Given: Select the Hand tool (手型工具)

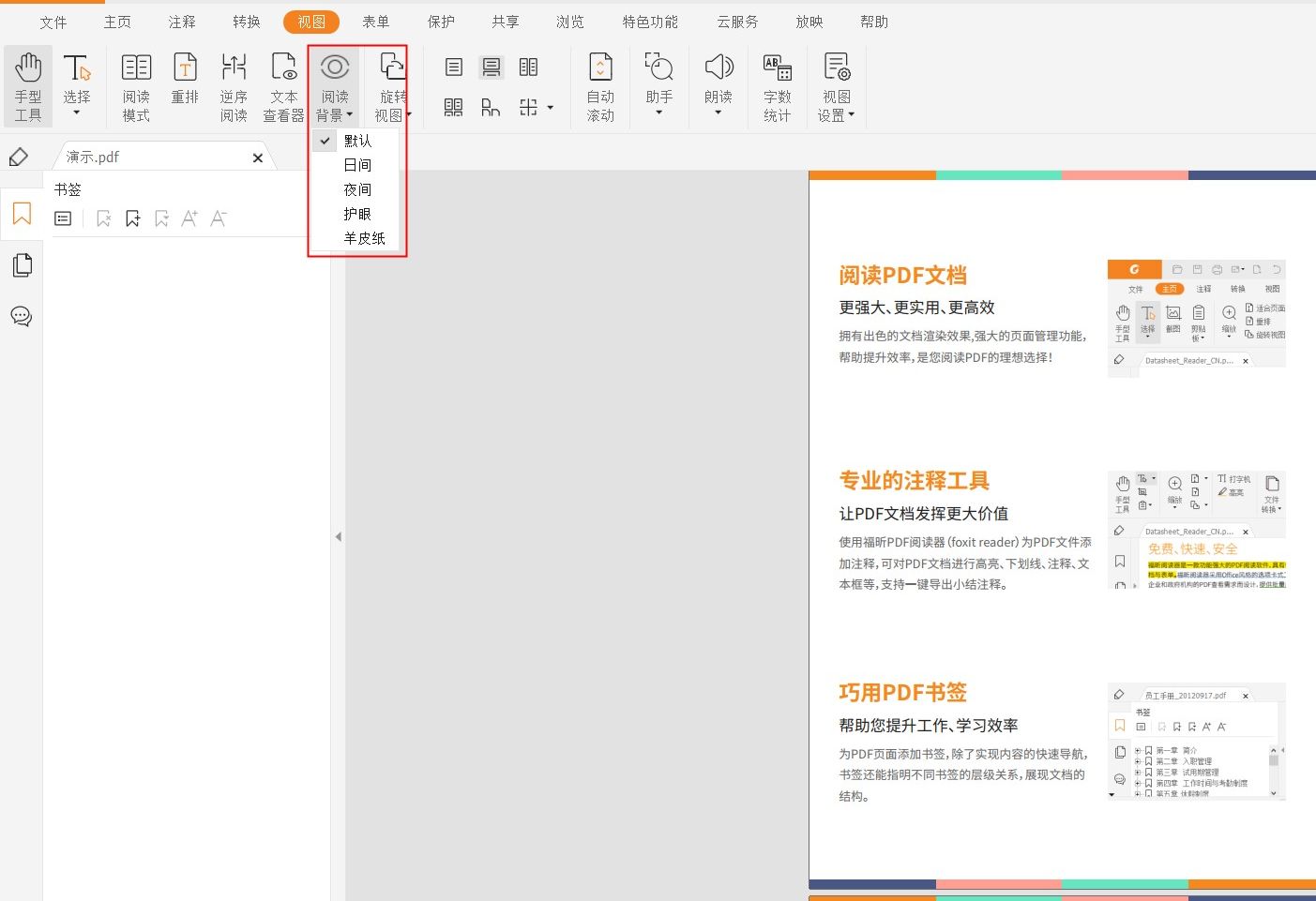Looking at the screenshot, I should (28, 87).
